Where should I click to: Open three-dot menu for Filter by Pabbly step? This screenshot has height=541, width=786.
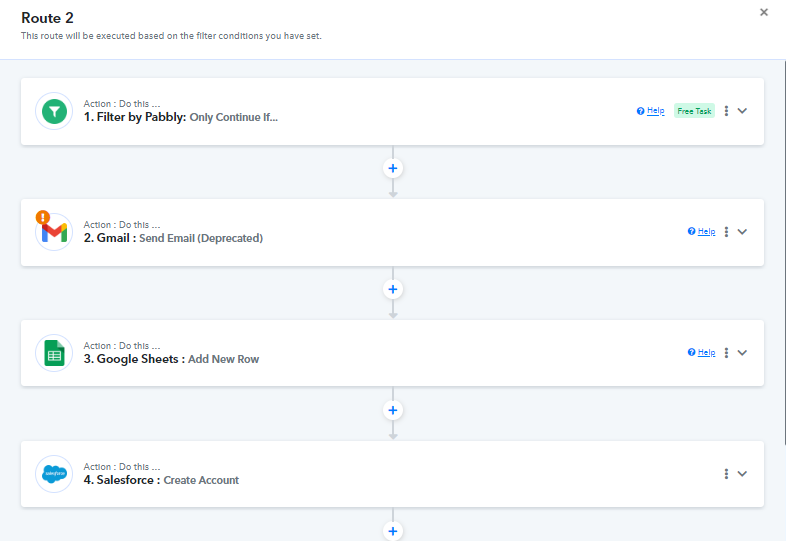pos(726,111)
